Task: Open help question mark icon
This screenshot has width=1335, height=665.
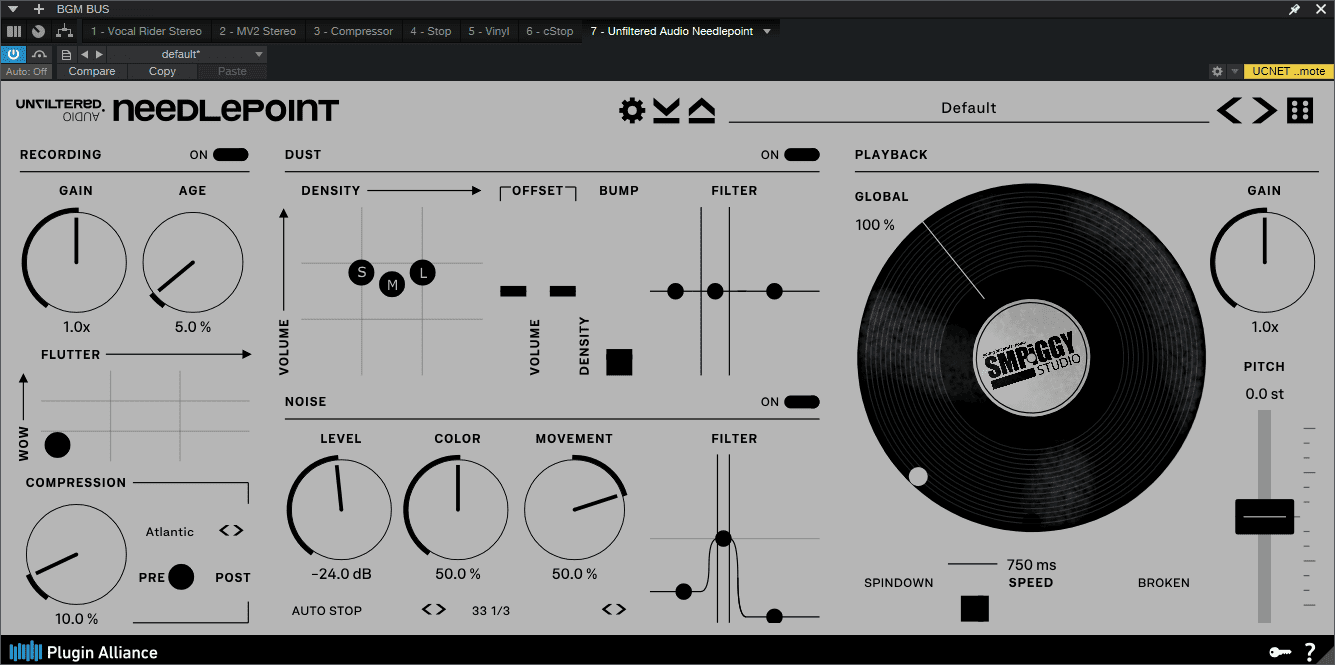Action: 1310,652
